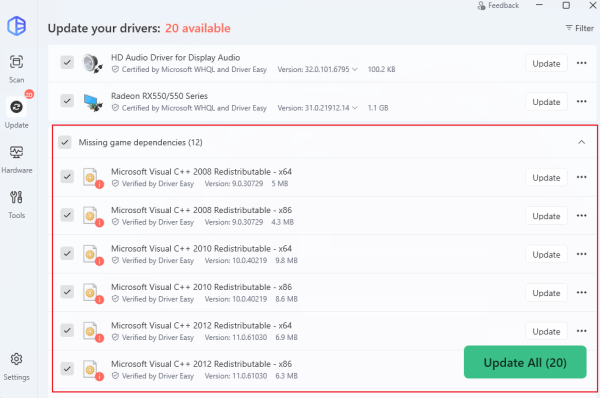
Task: Click the HD Audio Driver speaker icon
Action: pyautogui.click(x=92, y=63)
